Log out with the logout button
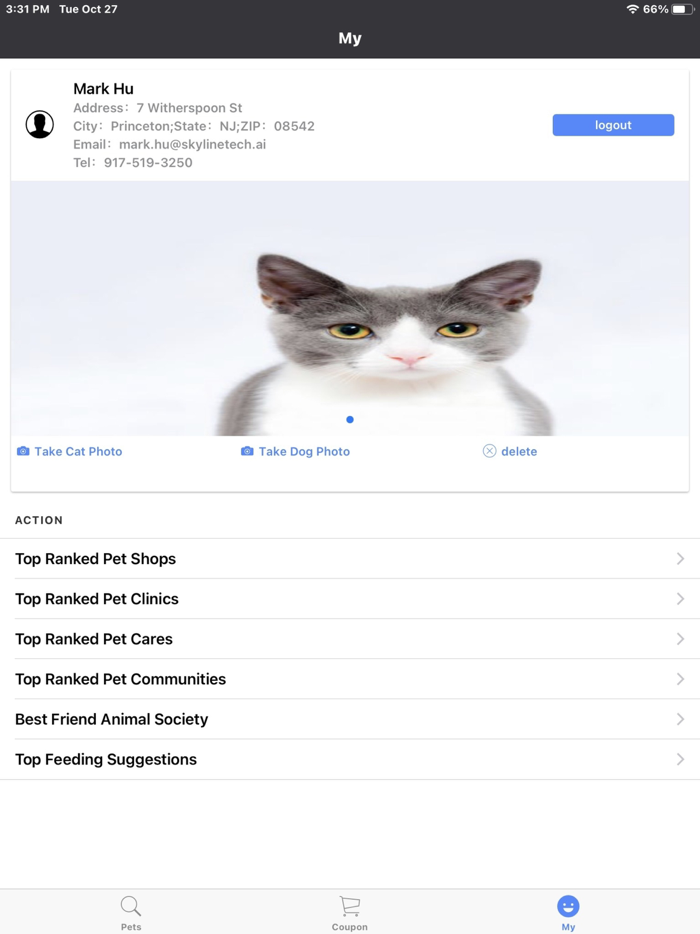 click(x=613, y=125)
